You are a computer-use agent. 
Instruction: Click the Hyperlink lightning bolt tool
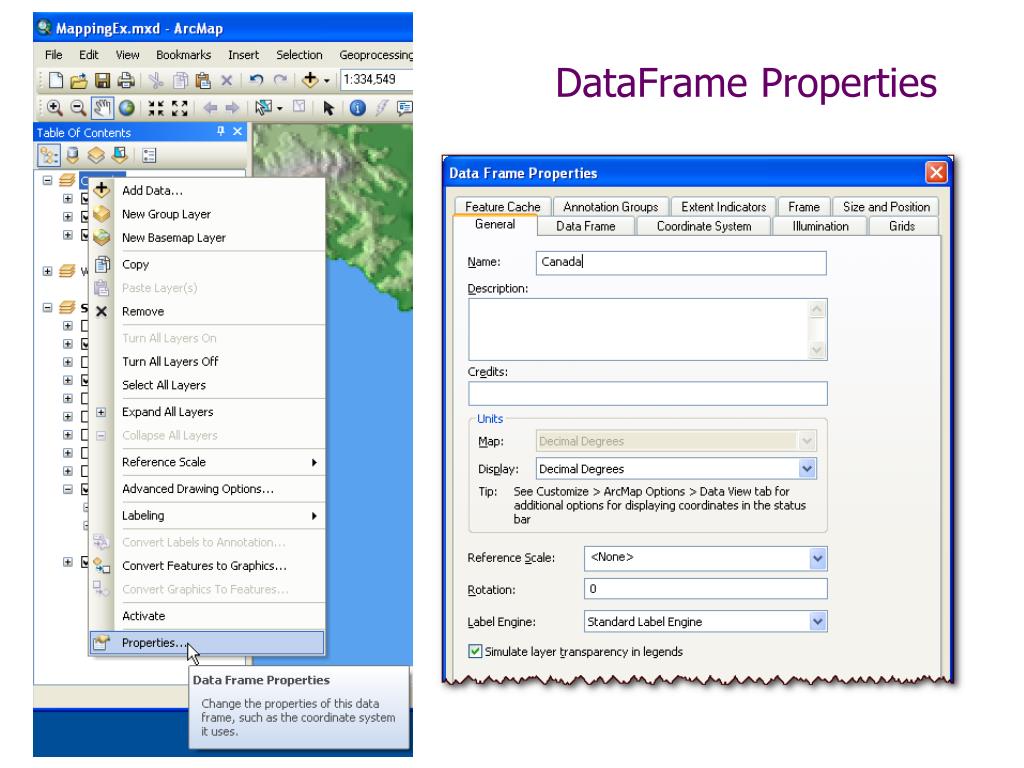point(381,108)
